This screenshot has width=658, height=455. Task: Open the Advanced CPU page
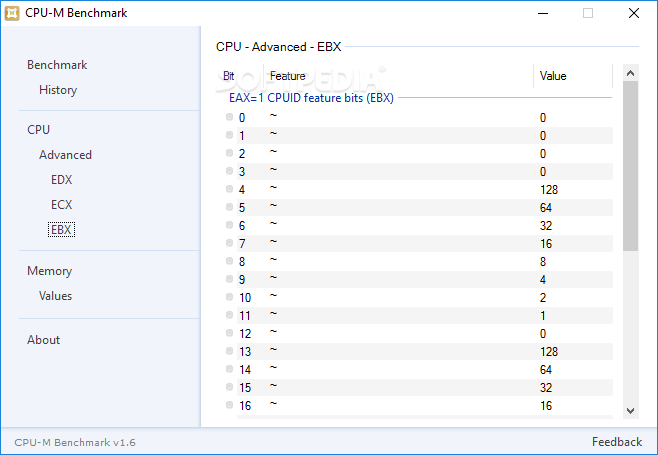65,155
